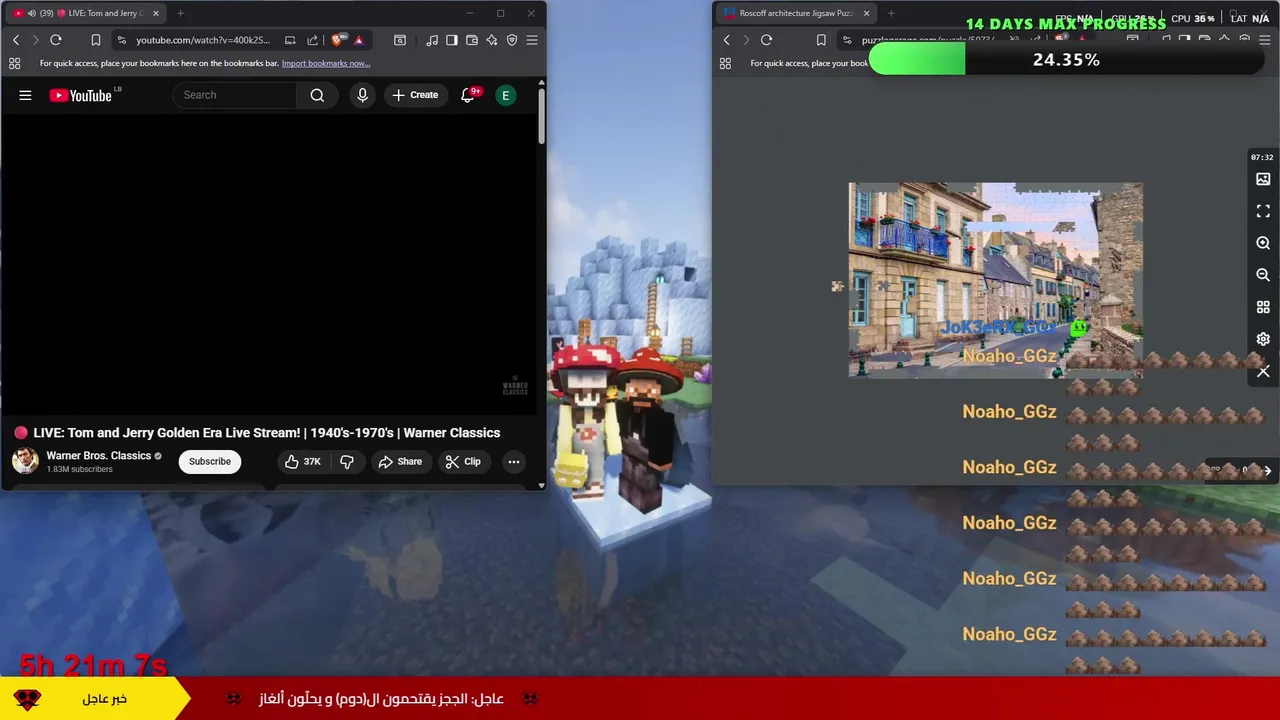Reload the puzzle page
The width and height of the screenshot is (1280, 720).
click(766, 40)
